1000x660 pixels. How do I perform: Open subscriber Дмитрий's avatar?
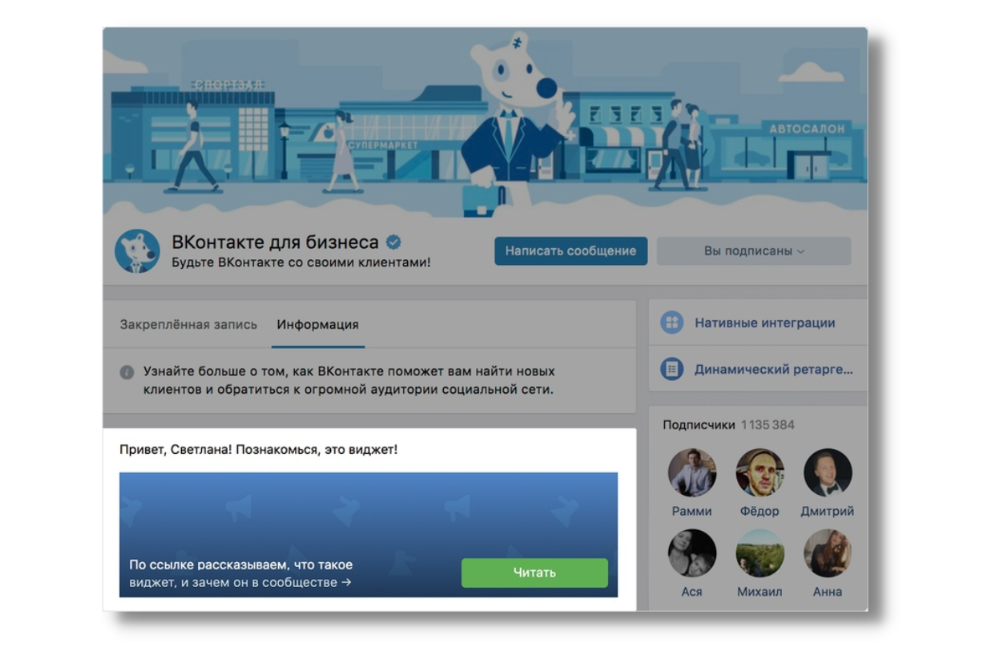(x=828, y=473)
